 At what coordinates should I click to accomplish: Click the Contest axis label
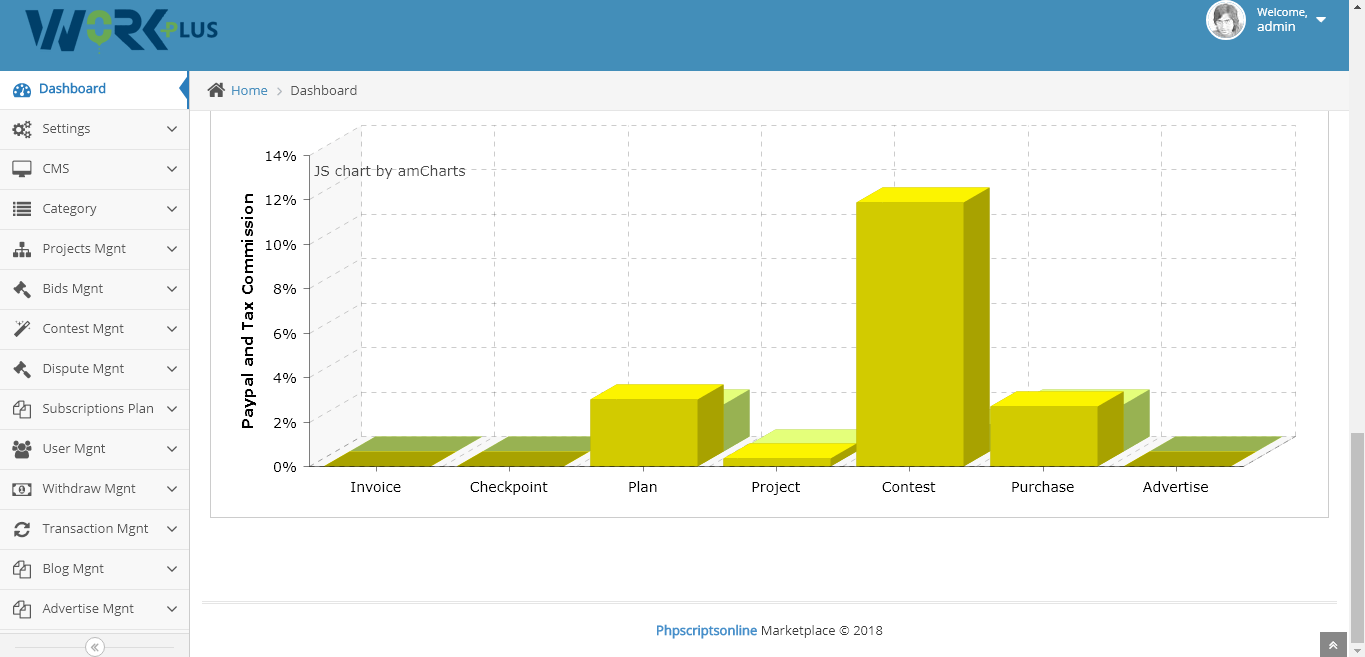click(x=909, y=487)
